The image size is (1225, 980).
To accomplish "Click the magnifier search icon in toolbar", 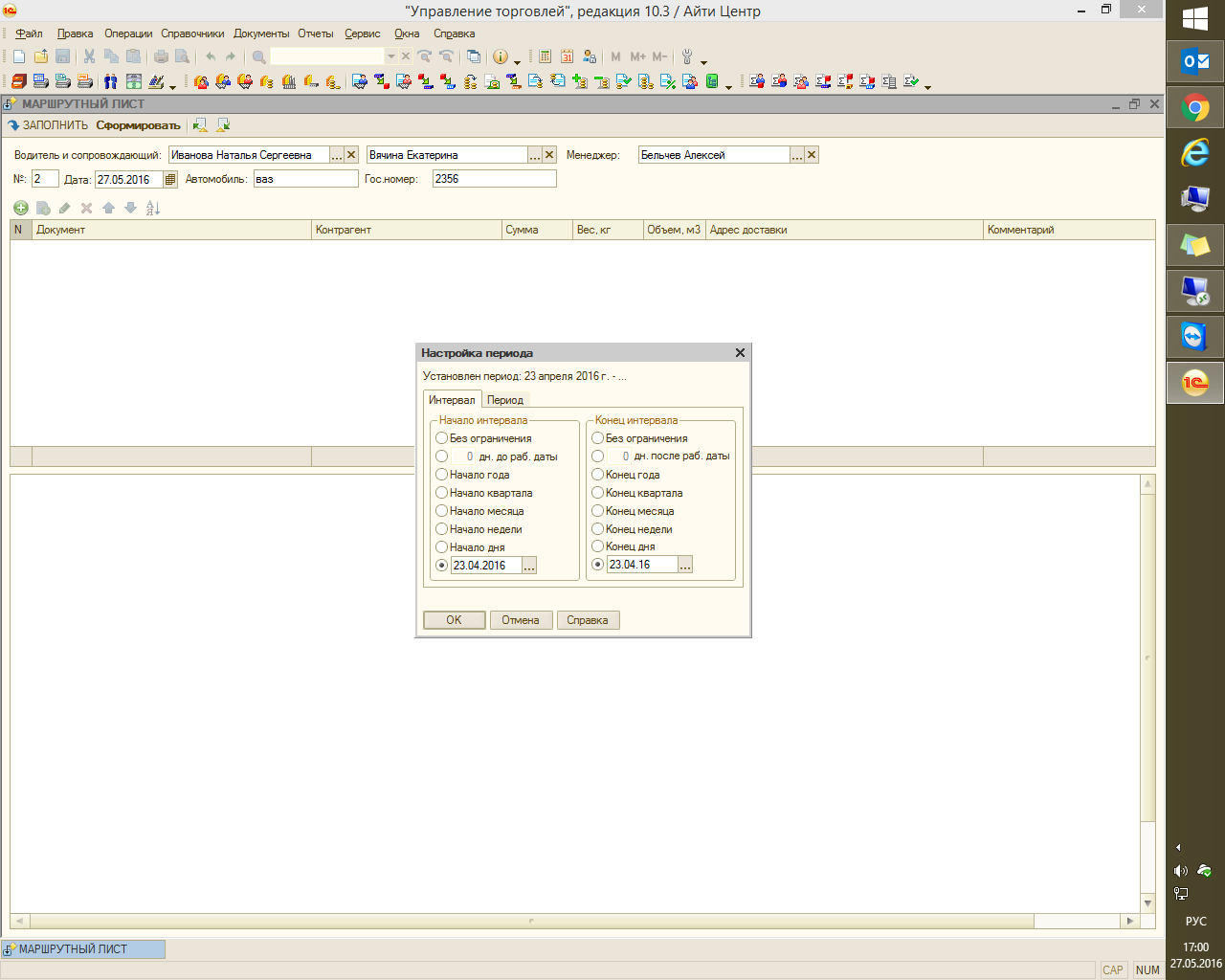I will click(258, 56).
